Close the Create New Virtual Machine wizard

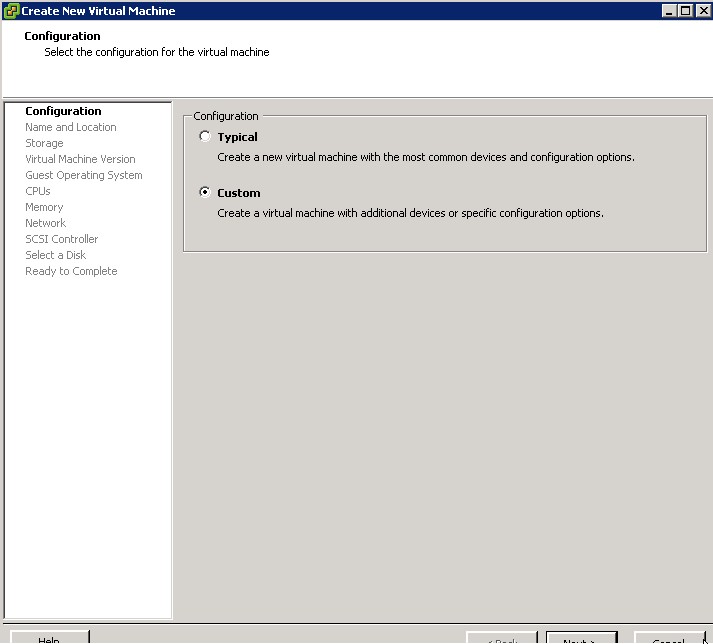click(x=701, y=11)
